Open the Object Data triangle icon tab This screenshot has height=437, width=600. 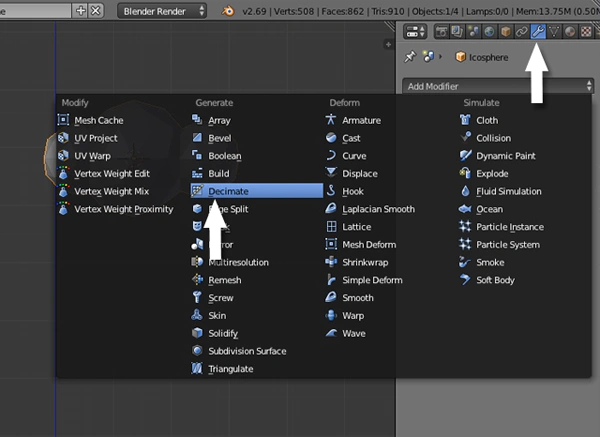point(554,31)
